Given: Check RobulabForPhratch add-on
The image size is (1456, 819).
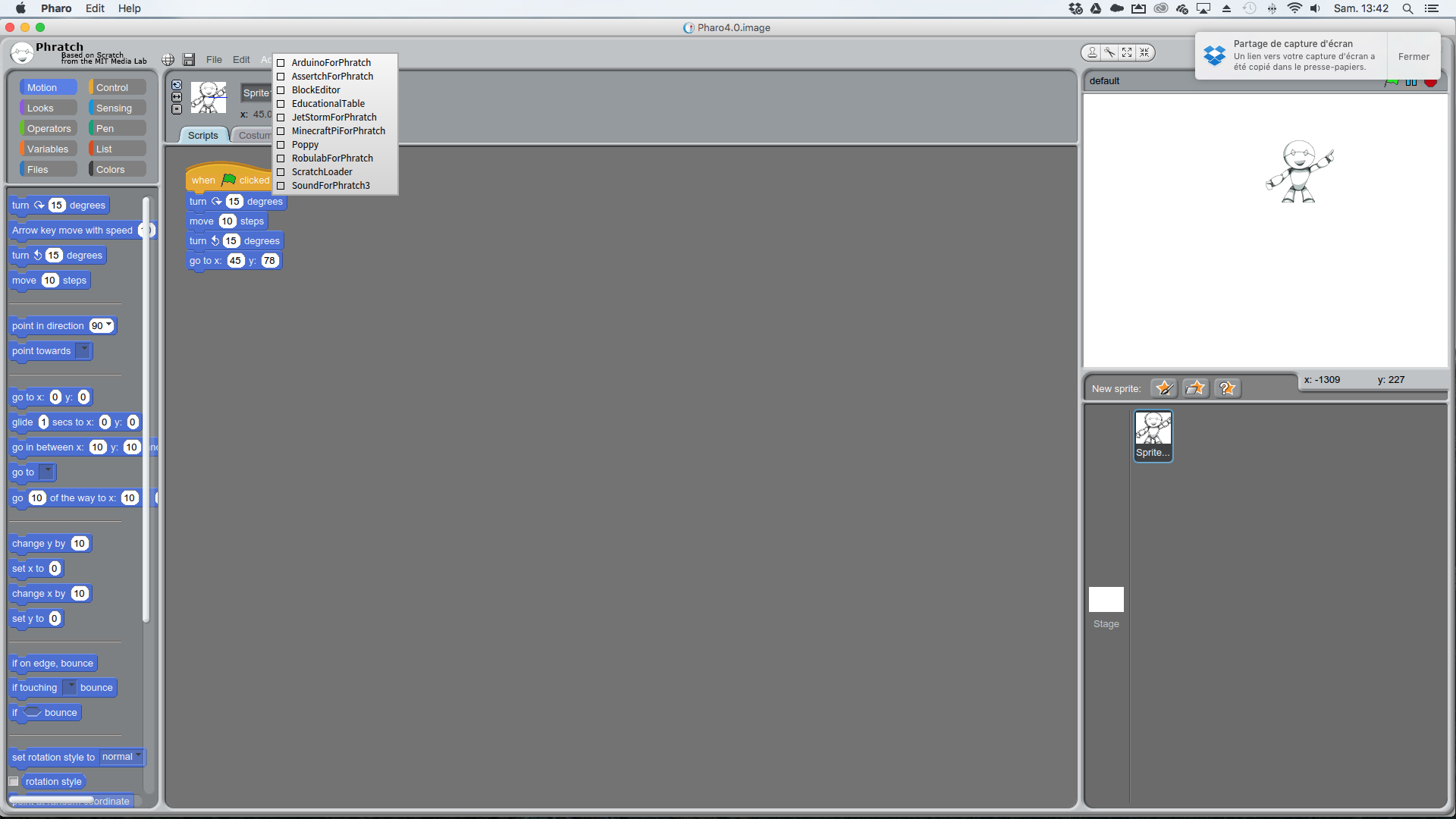Looking at the screenshot, I should 281,158.
